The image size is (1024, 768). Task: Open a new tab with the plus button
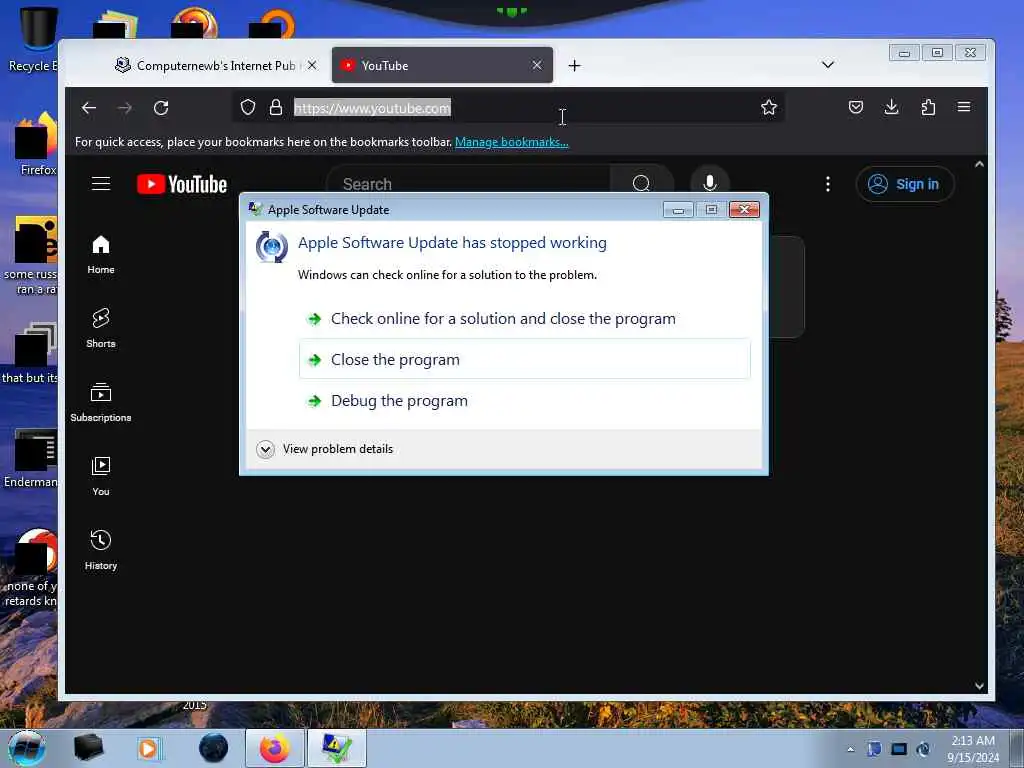point(574,65)
